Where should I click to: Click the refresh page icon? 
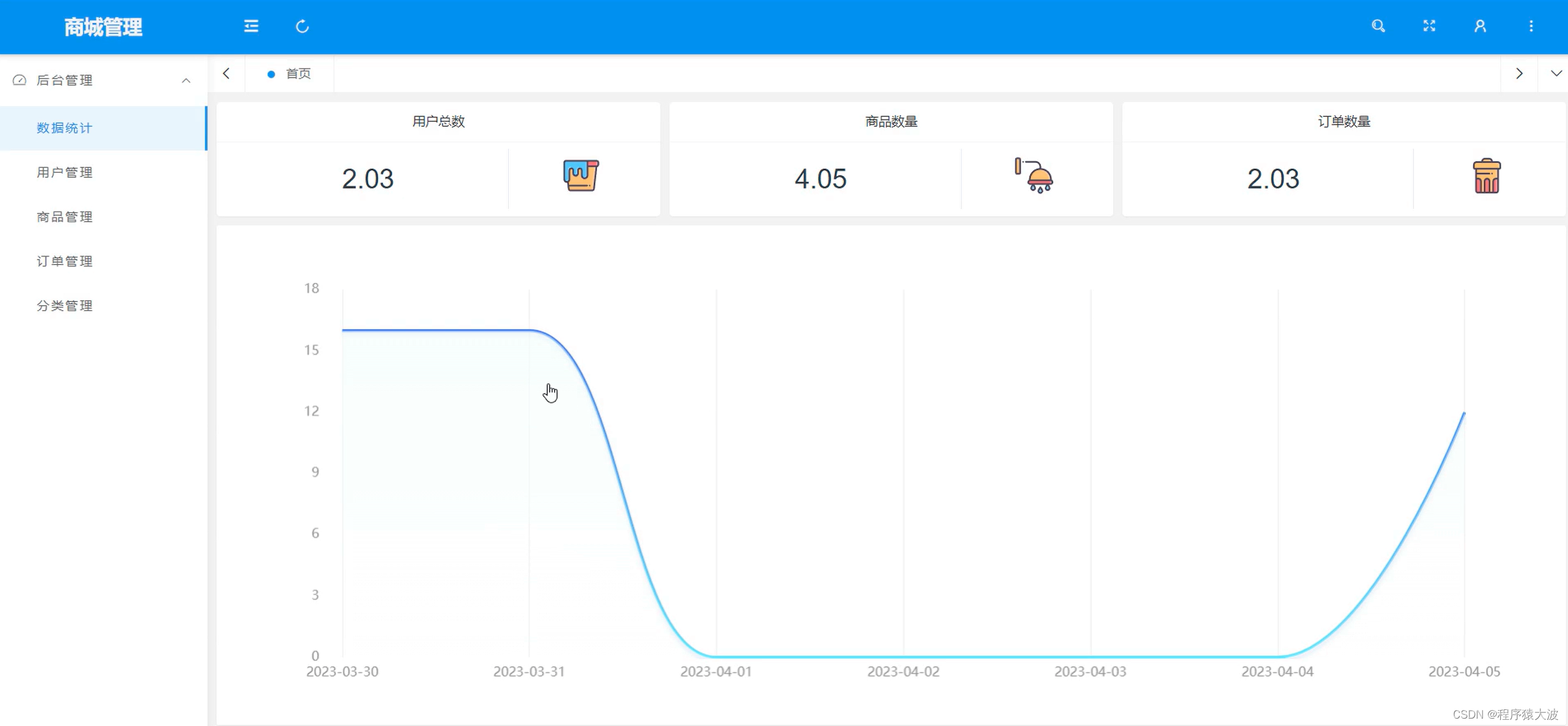[302, 26]
